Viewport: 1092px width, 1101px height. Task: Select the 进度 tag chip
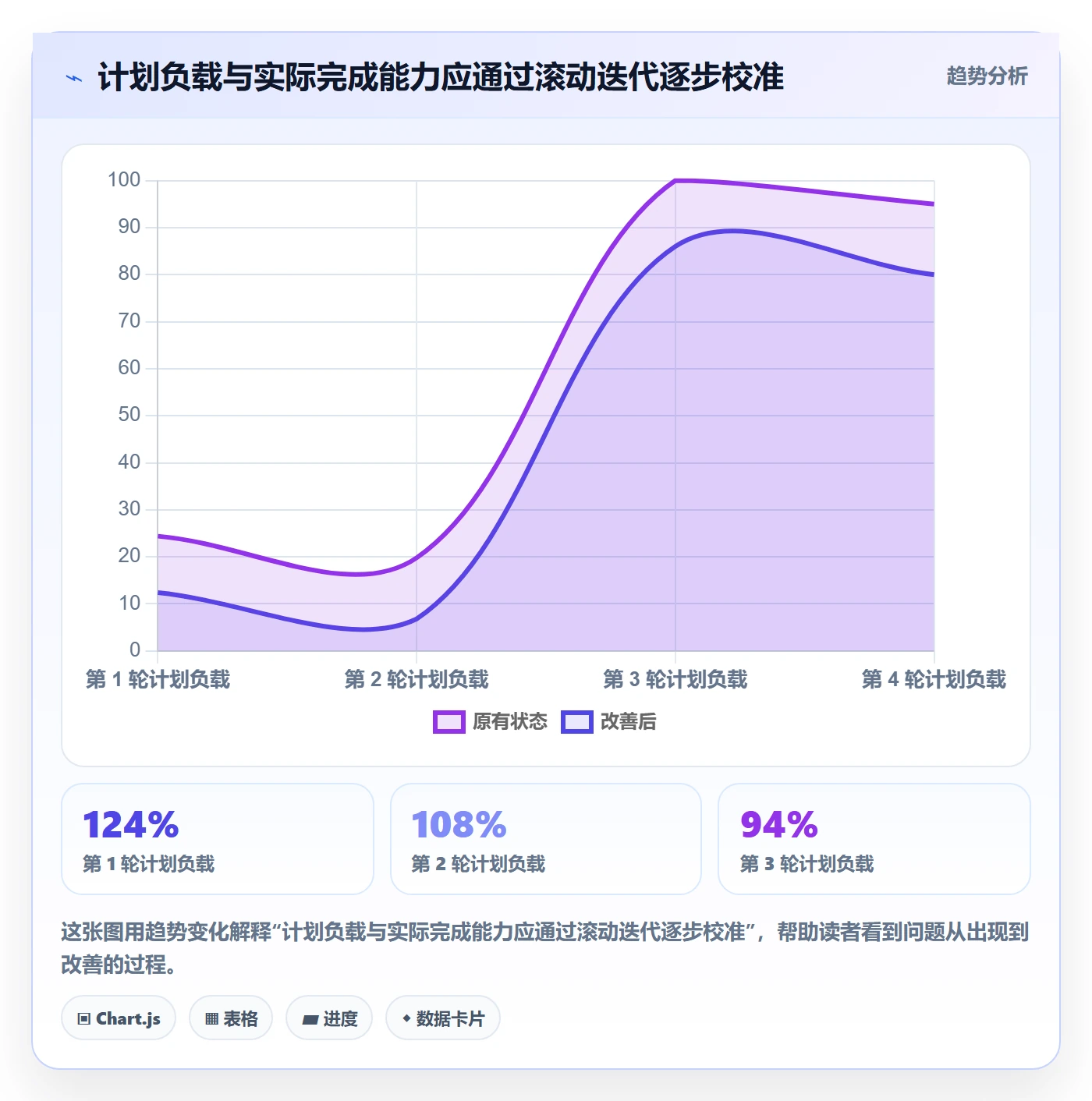329,1018
